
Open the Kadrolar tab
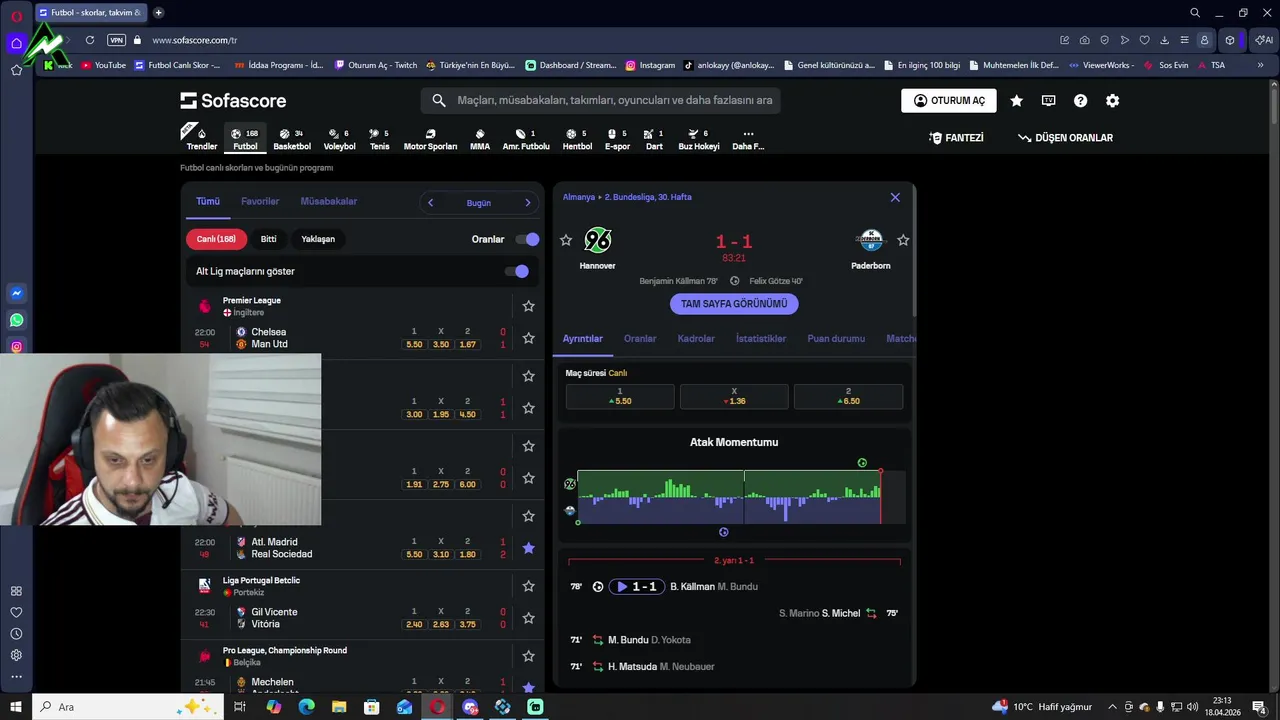pos(696,339)
